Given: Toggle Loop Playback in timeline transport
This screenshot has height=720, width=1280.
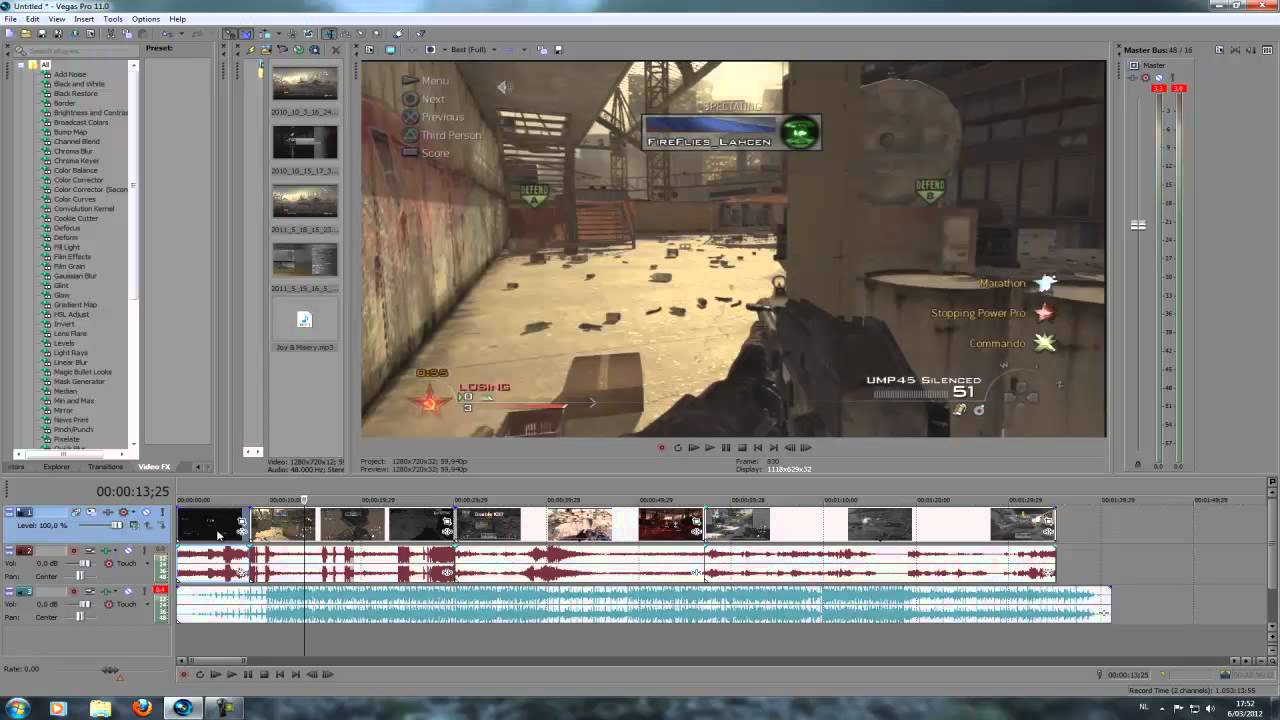Looking at the screenshot, I should click(200, 675).
